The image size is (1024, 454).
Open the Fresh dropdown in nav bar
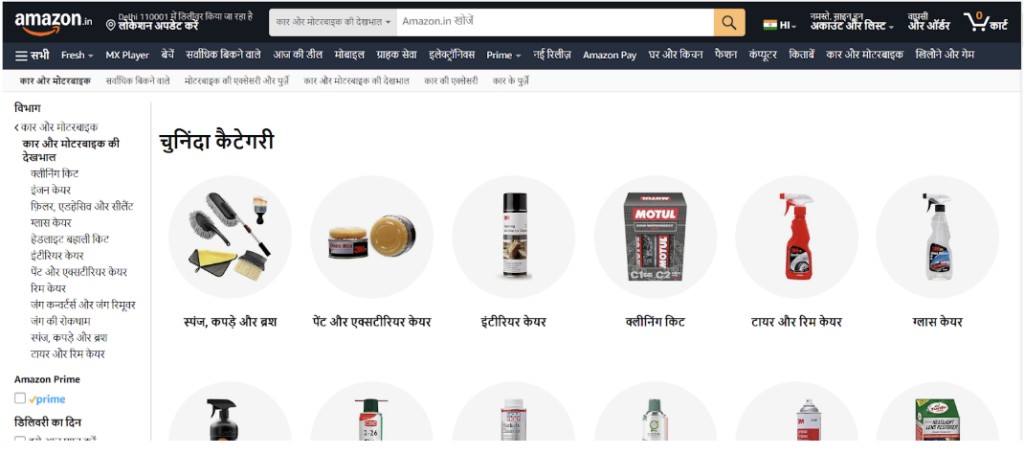click(77, 56)
